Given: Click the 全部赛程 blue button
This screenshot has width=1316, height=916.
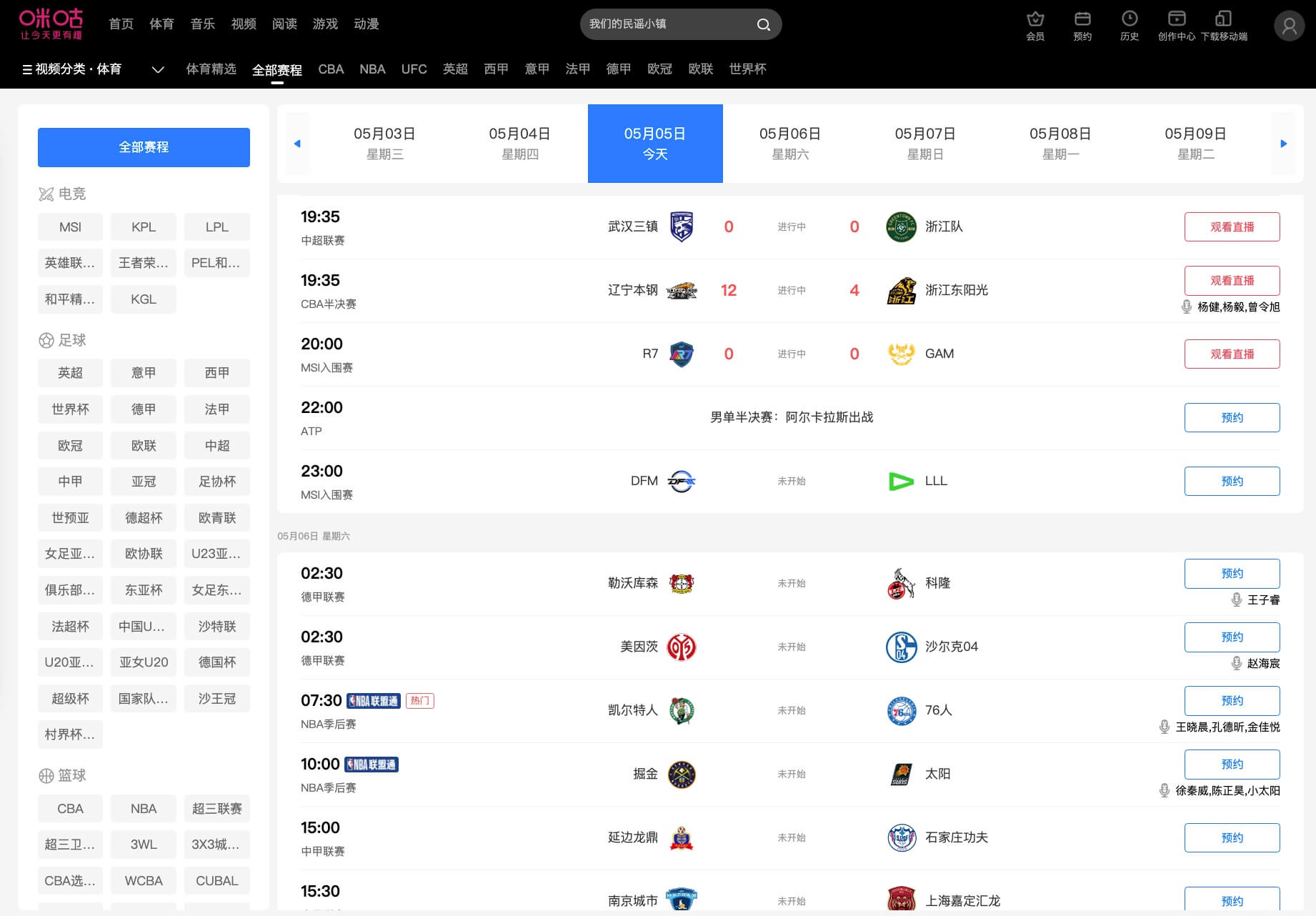Looking at the screenshot, I should click(144, 147).
